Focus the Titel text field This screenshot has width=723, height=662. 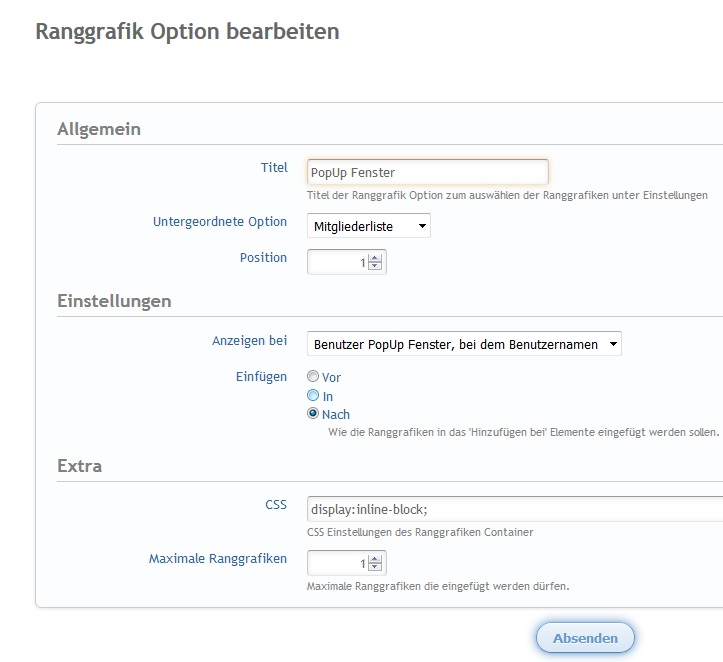[x=427, y=172]
